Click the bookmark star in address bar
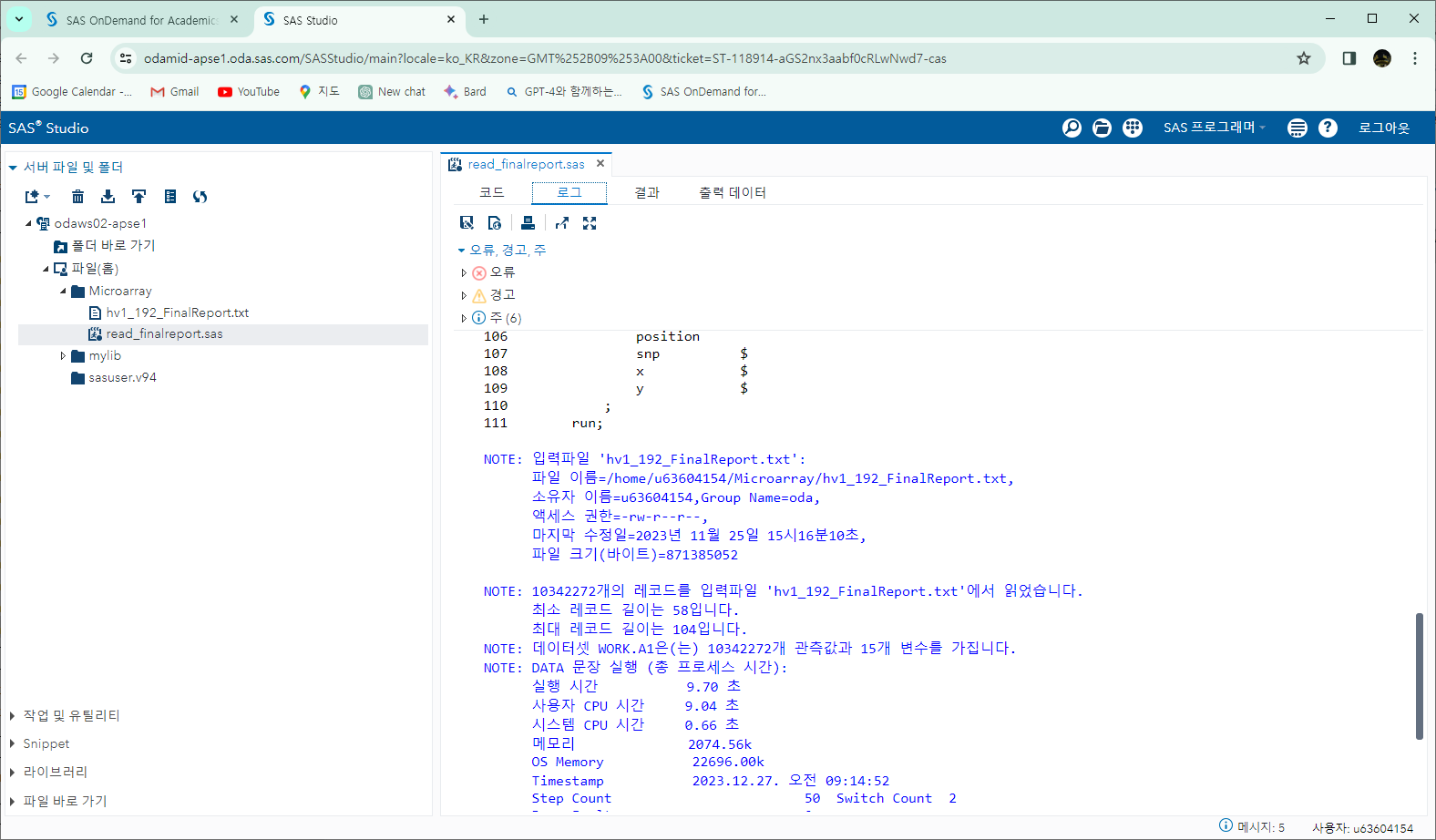 1304,58
